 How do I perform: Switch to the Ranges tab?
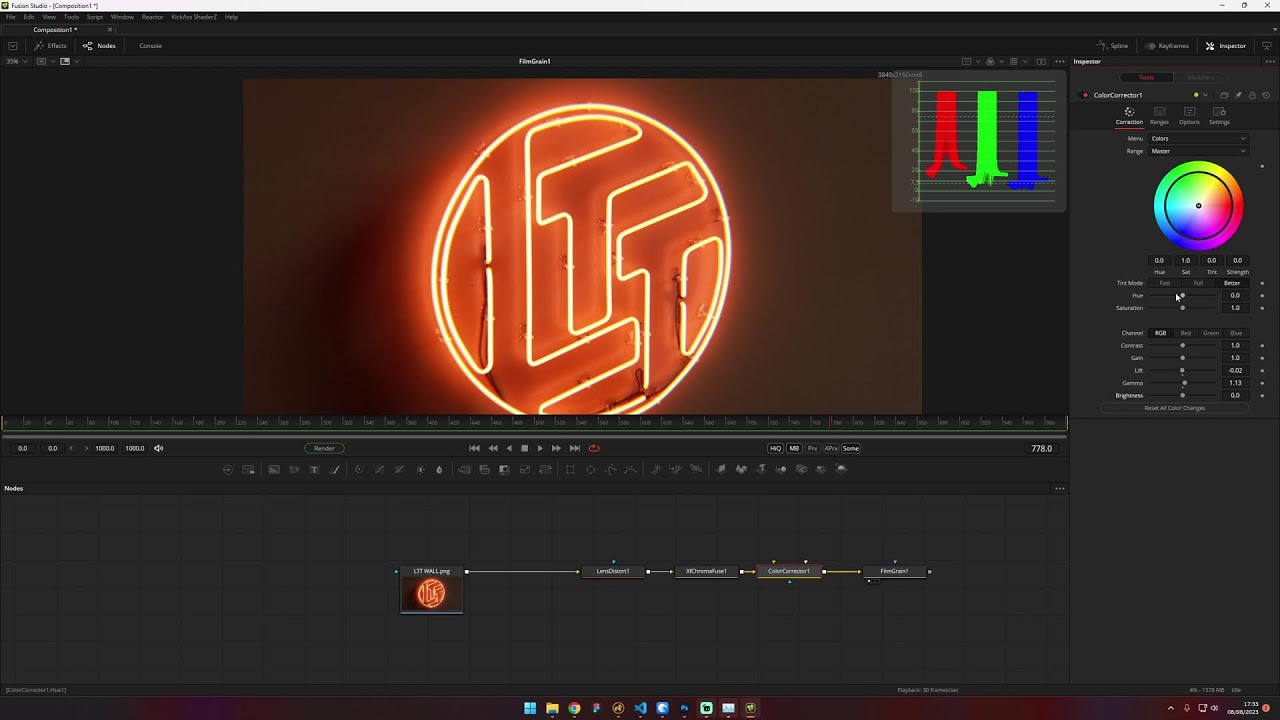point(1159,116)
